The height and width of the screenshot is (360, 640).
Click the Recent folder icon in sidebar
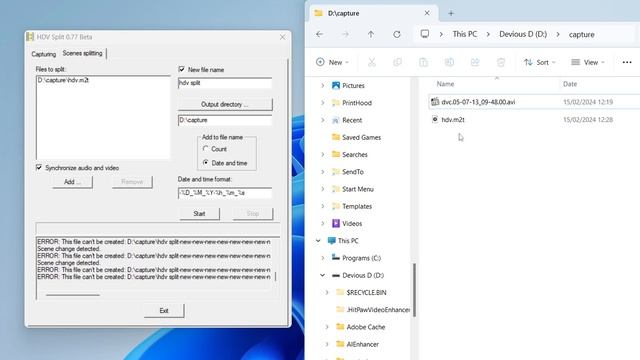click(336, 120)
